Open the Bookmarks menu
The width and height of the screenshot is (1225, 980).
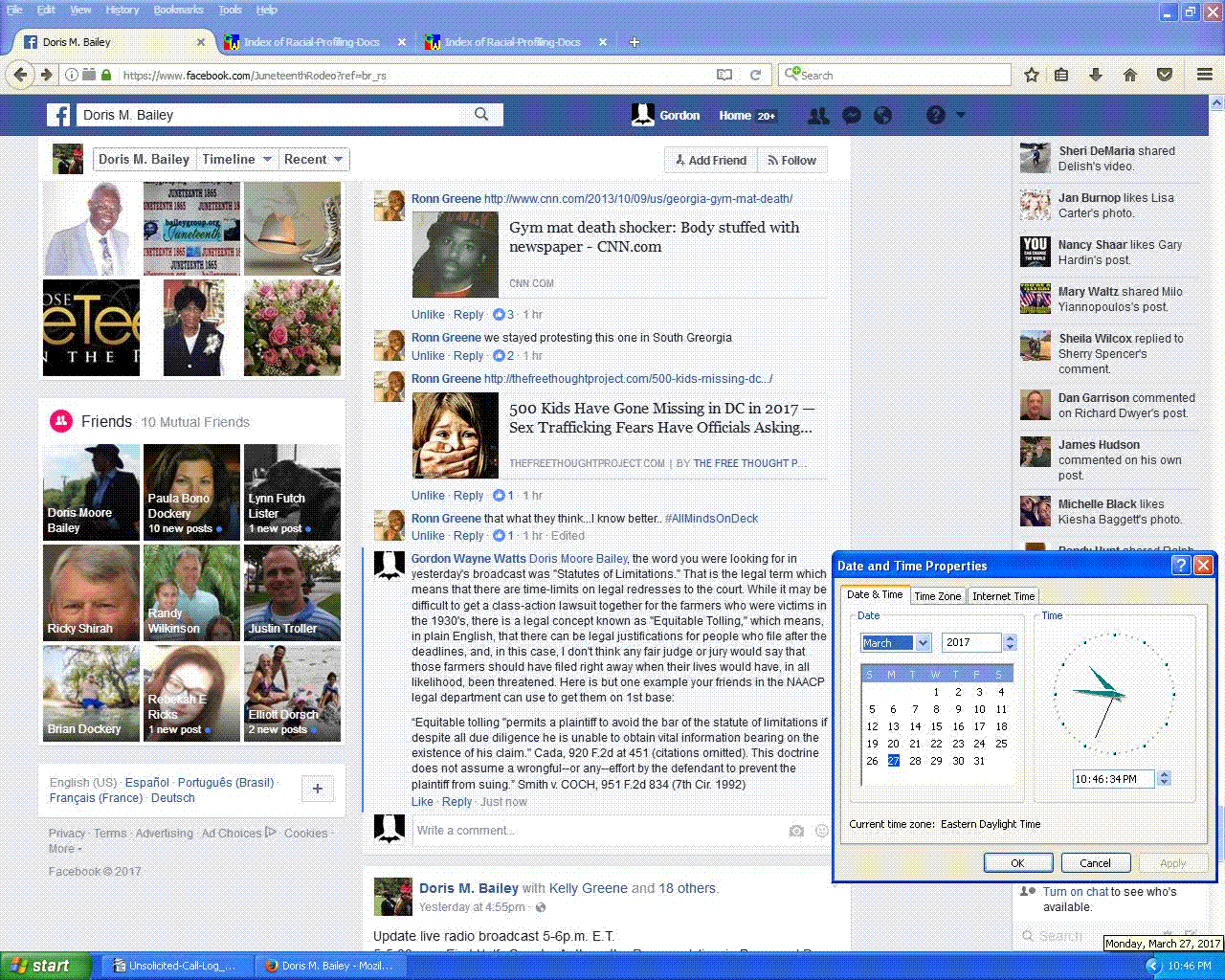coord(178,10)
